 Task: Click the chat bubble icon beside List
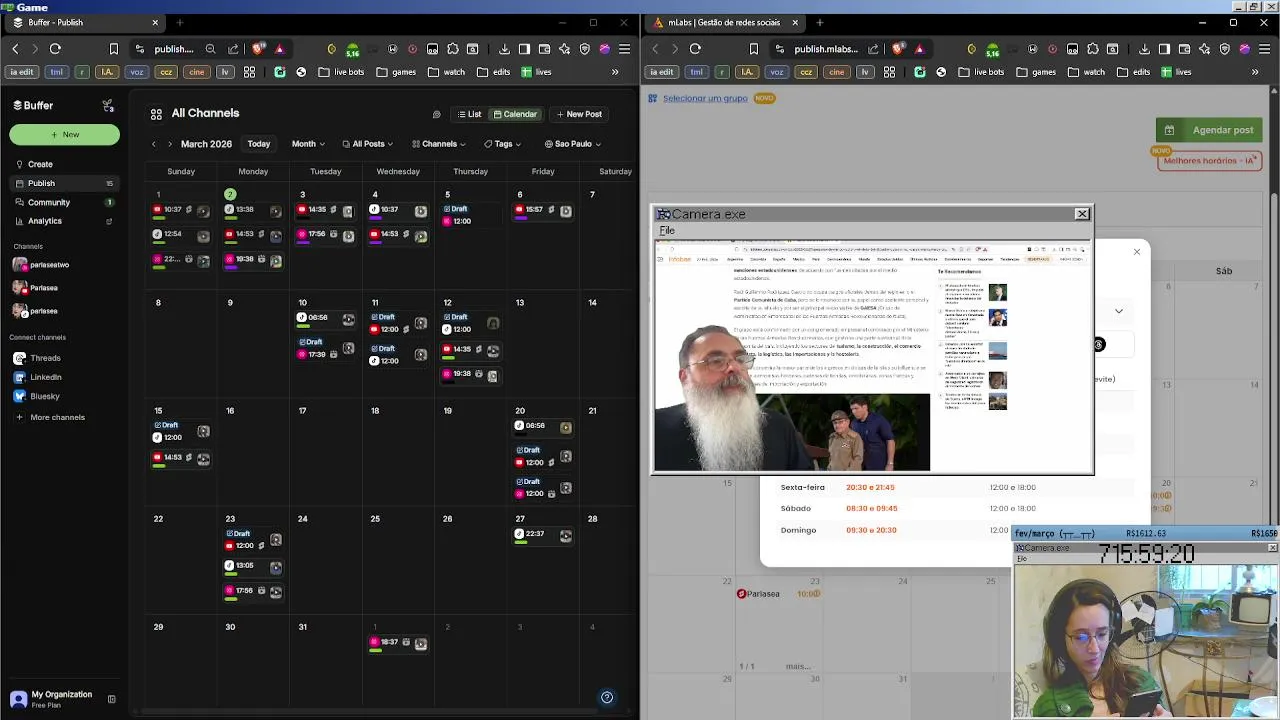[436, 114]
